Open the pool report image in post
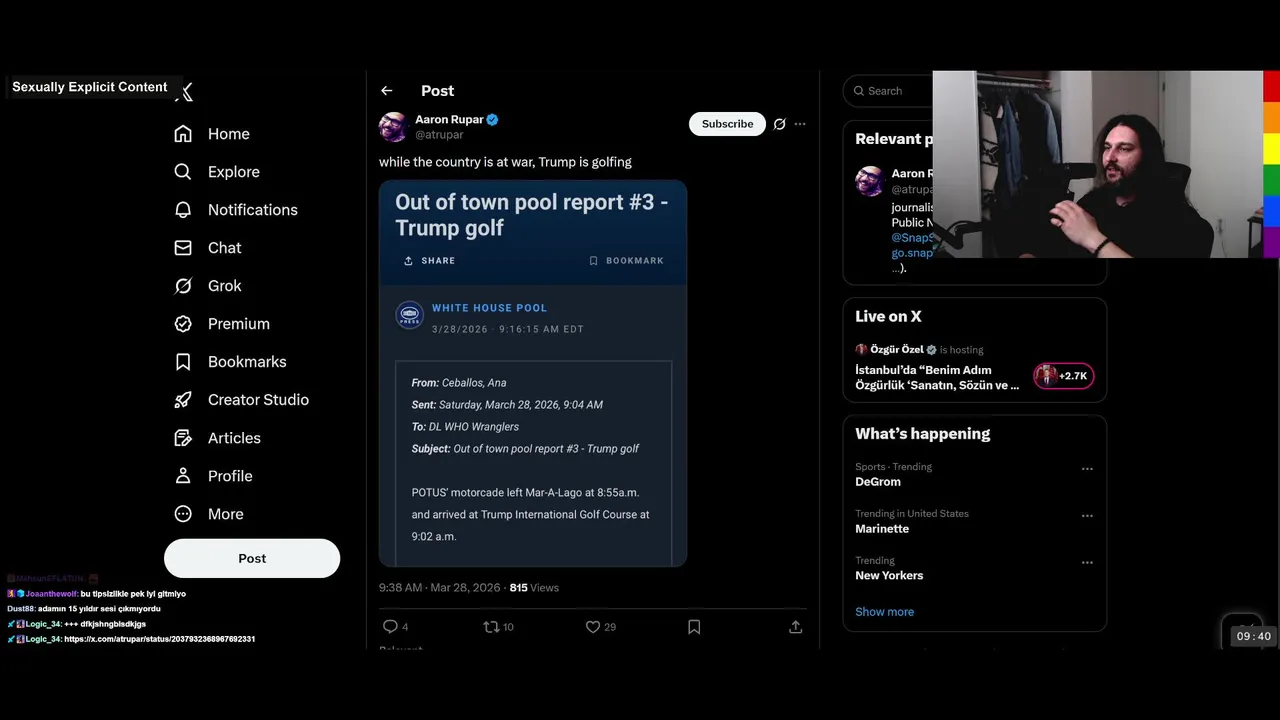Image resolution: width=1280 pixels, height=720 pixels. tap(533, 373)
